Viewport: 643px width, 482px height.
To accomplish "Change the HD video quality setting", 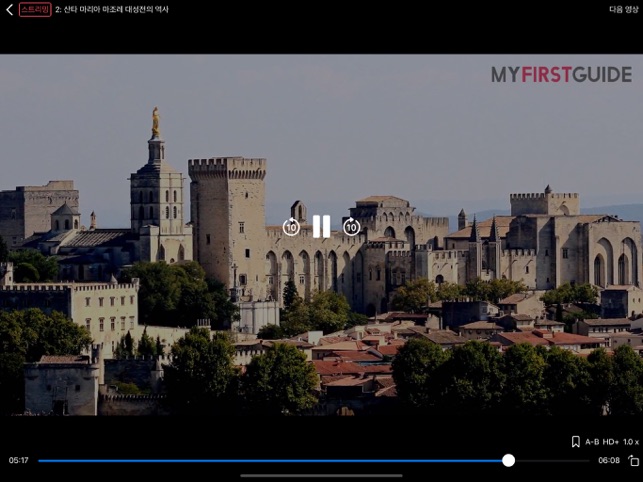I will (611, 442).
